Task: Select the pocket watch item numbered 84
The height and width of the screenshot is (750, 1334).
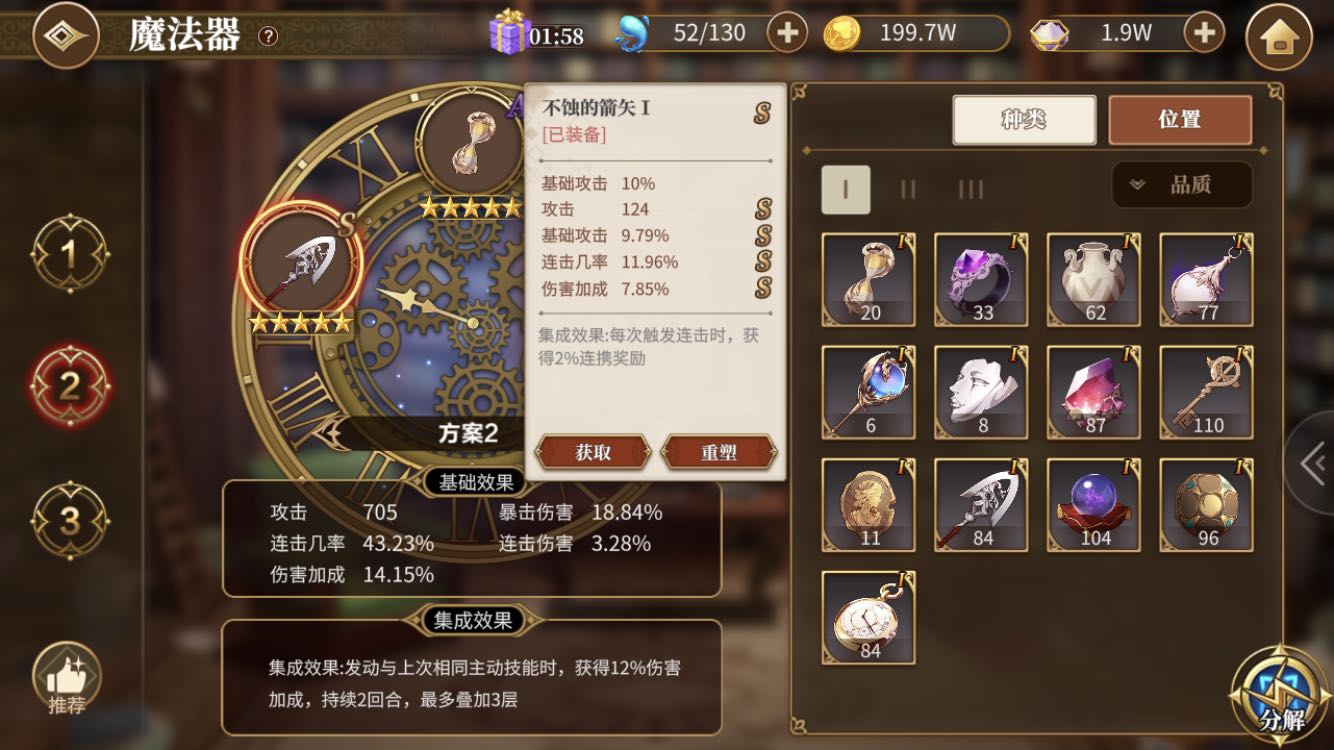Action: (x=869, y=618)
